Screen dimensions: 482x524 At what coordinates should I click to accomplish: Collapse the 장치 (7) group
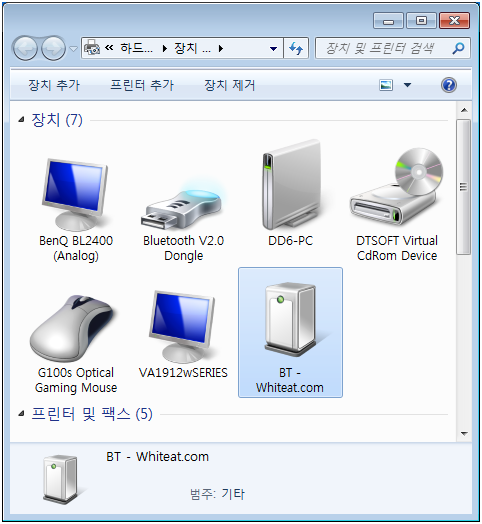tap(21, 119)
